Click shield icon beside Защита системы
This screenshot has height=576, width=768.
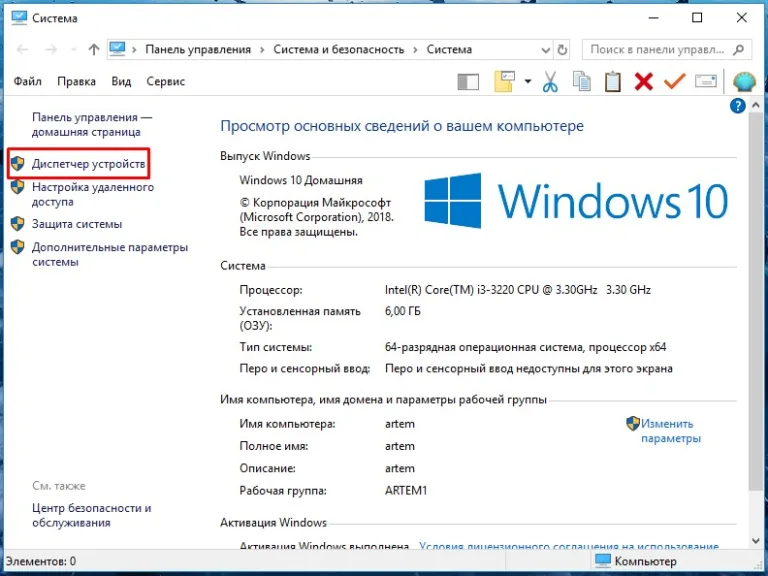(x=18, y=224)
